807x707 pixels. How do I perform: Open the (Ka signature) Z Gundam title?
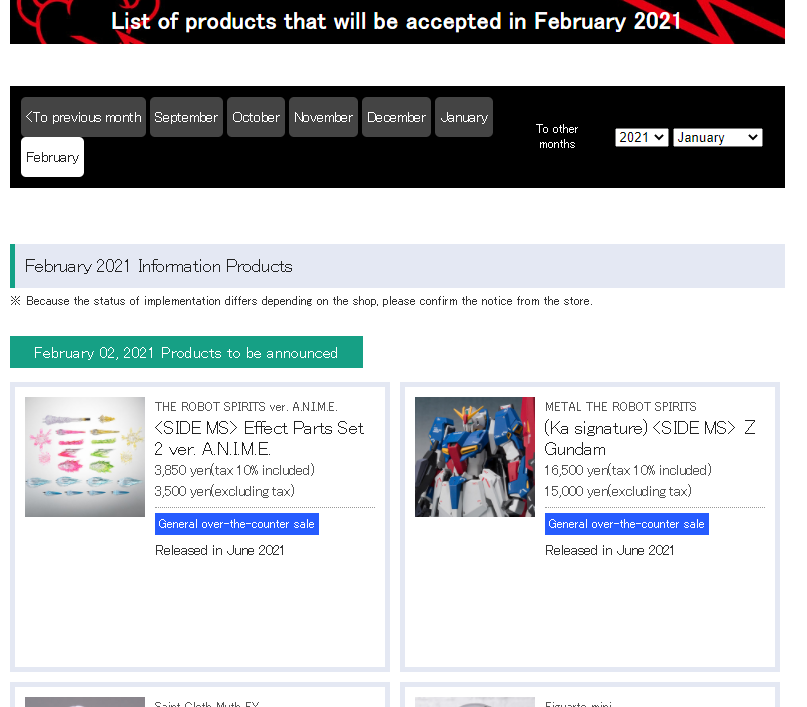[x=650, y=438]
